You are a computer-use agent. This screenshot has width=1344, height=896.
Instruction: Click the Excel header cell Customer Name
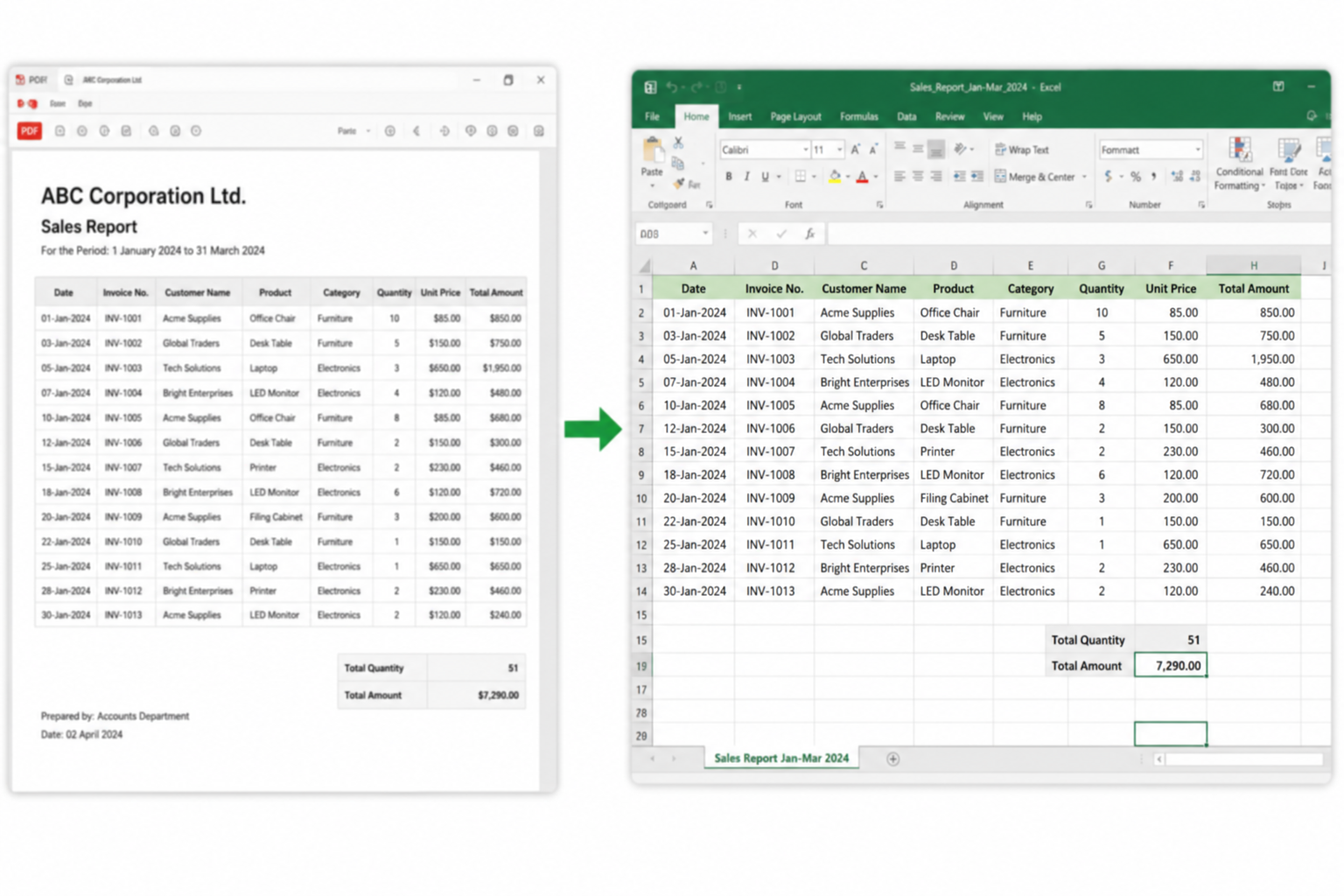pos(864,289)
